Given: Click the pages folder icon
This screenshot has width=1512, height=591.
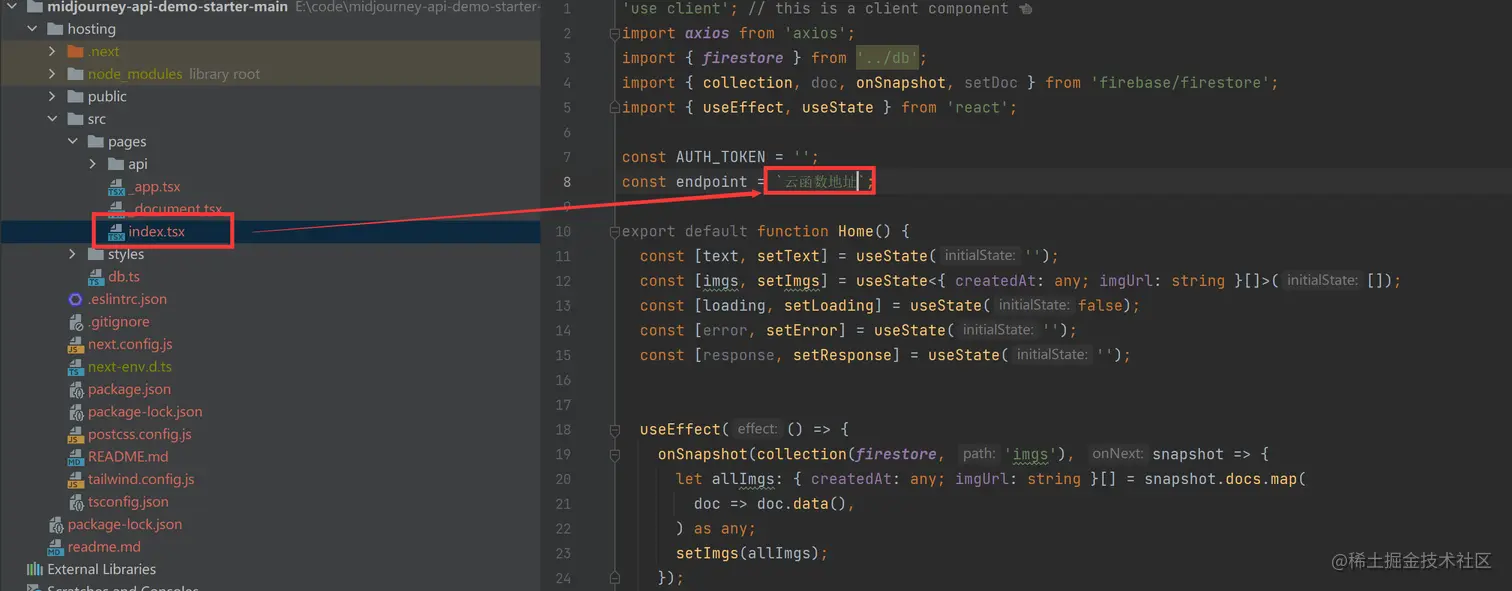Looking at the screenshot, I should (x=96, y=142).
